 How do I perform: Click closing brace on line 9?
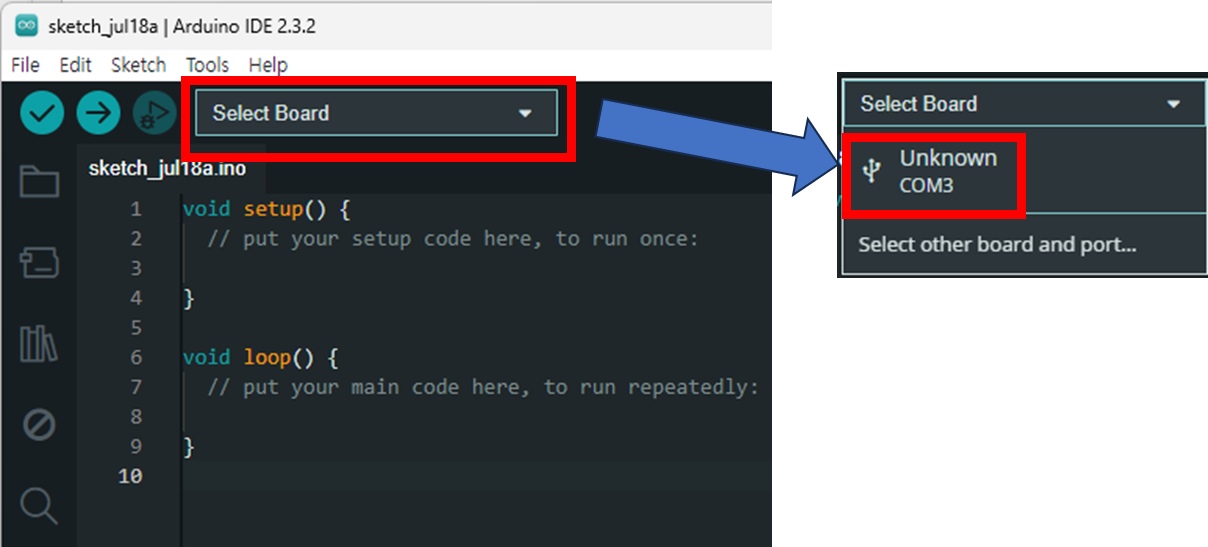[x=189, y=446]
